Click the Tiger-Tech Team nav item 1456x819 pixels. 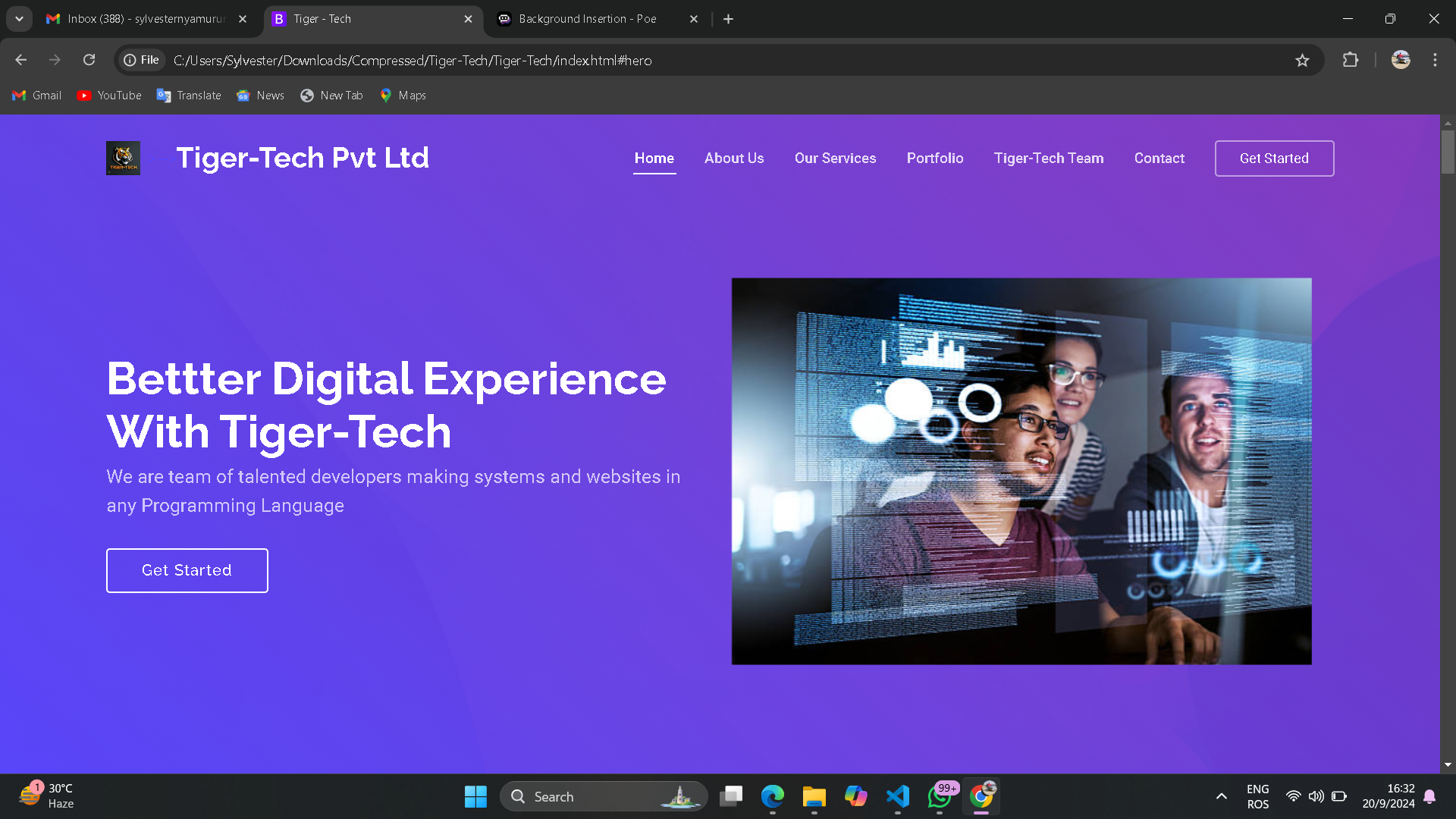(x=1049, y=158)
